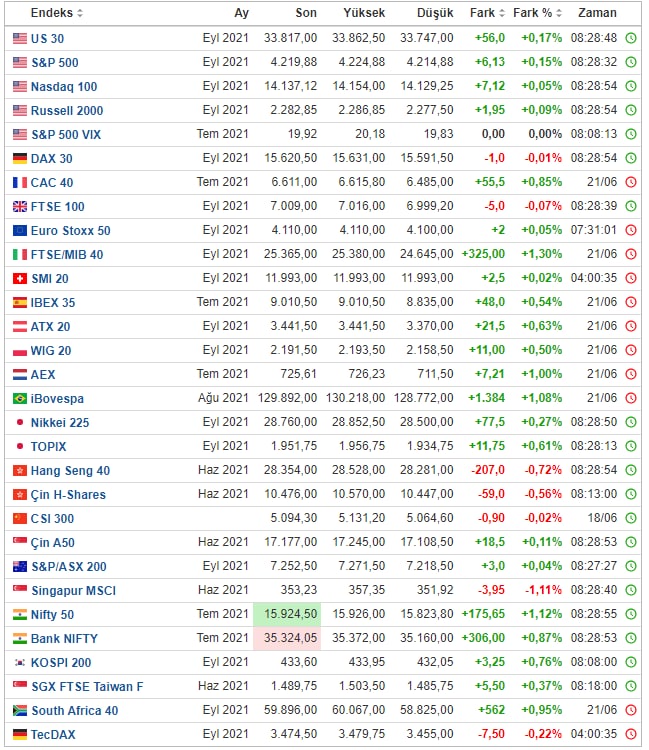Viewport: 649px width, 750px height.
Task: Open the TecDAX index link
Action: 53,734
